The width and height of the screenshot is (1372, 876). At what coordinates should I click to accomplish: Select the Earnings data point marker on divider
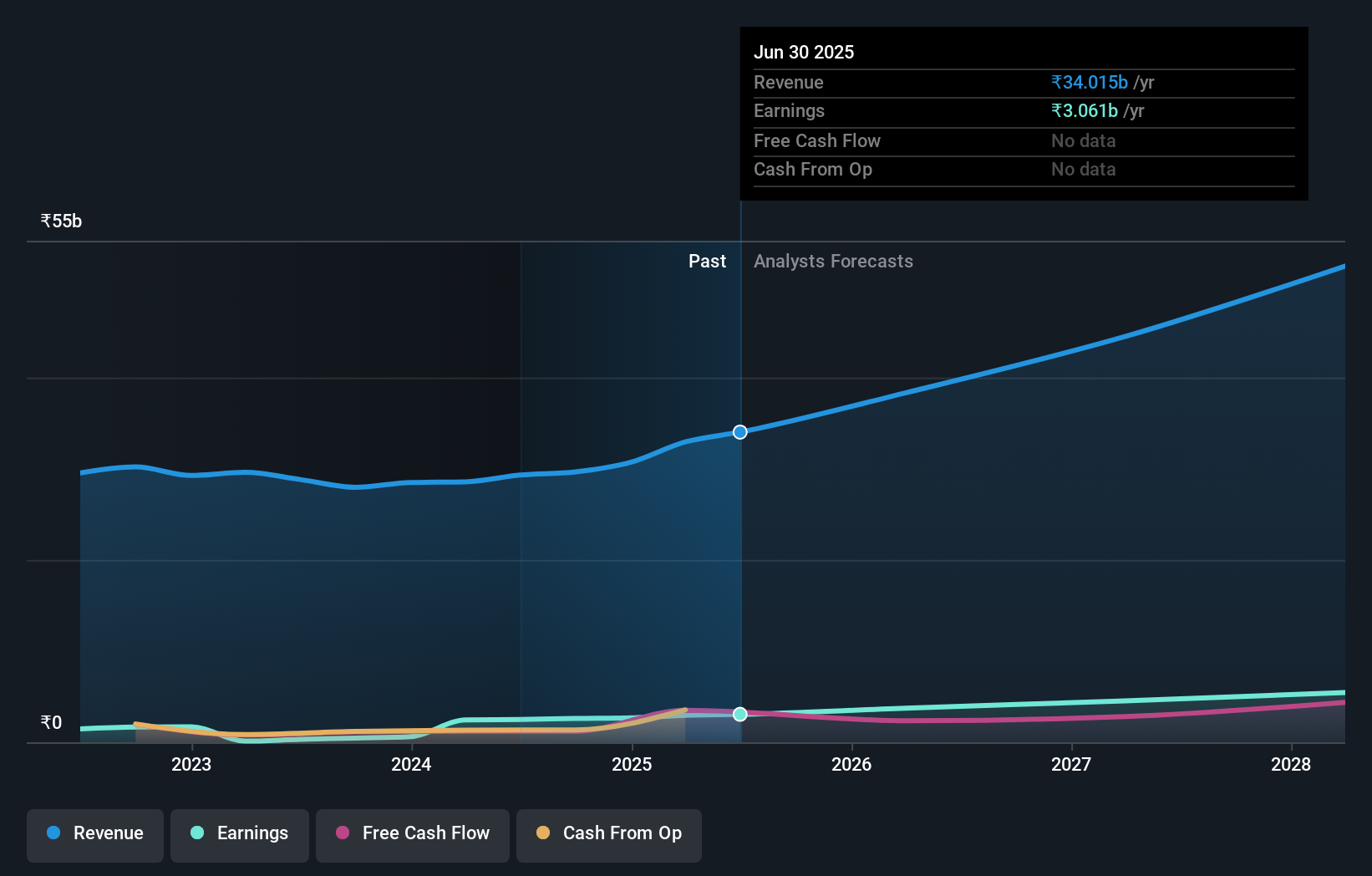tap(739, 715)
